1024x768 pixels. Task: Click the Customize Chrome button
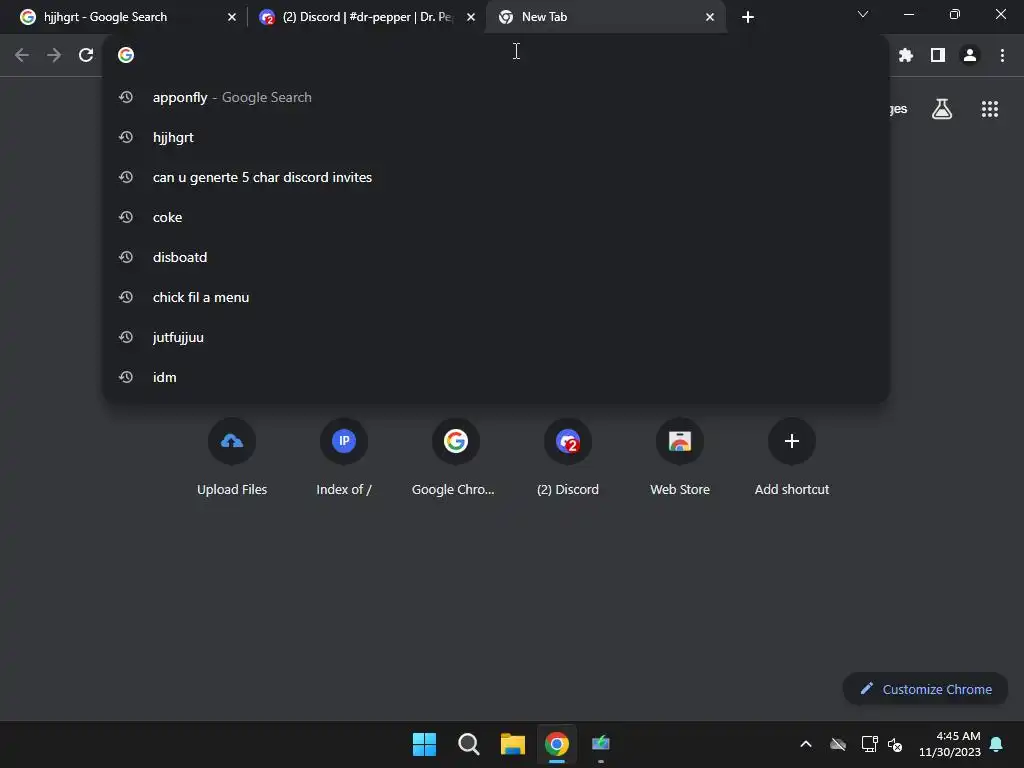925,689
